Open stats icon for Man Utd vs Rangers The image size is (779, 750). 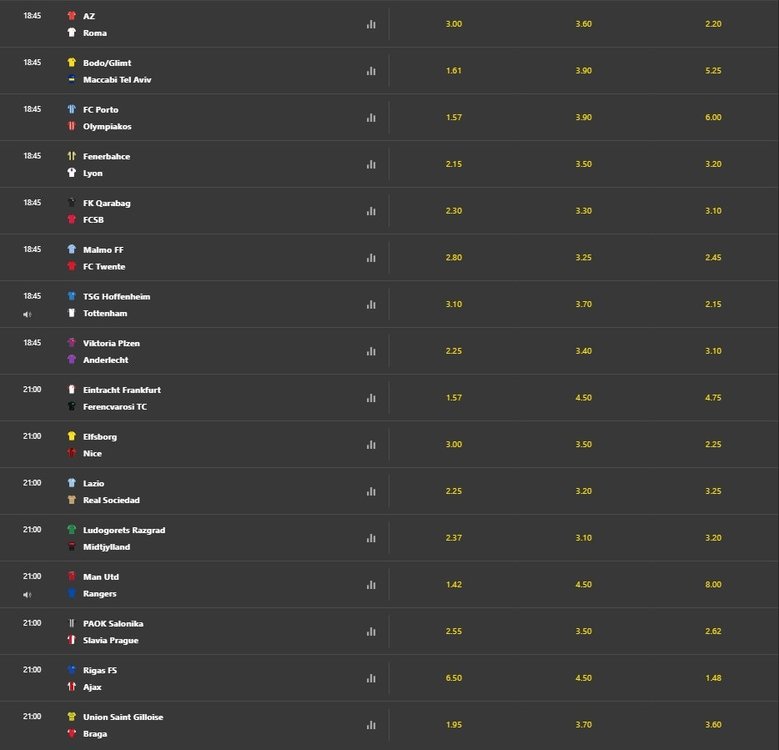point(371,584)
